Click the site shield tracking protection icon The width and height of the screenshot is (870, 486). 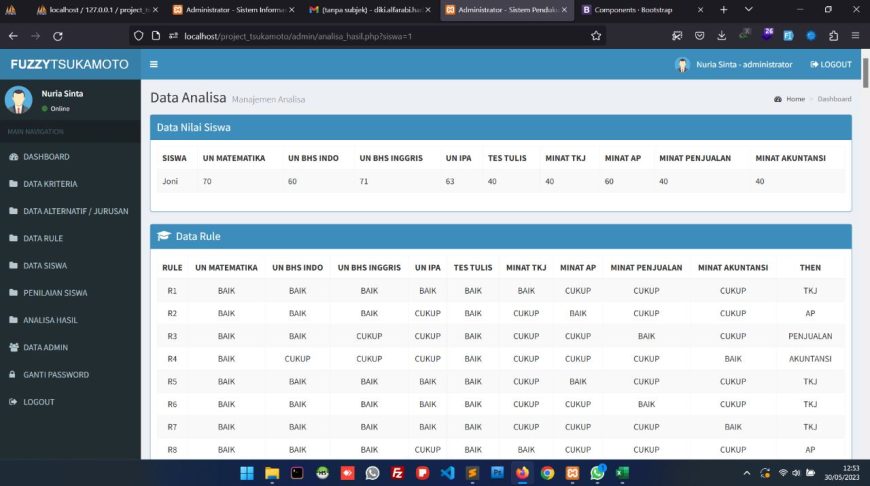coord(138,36)
